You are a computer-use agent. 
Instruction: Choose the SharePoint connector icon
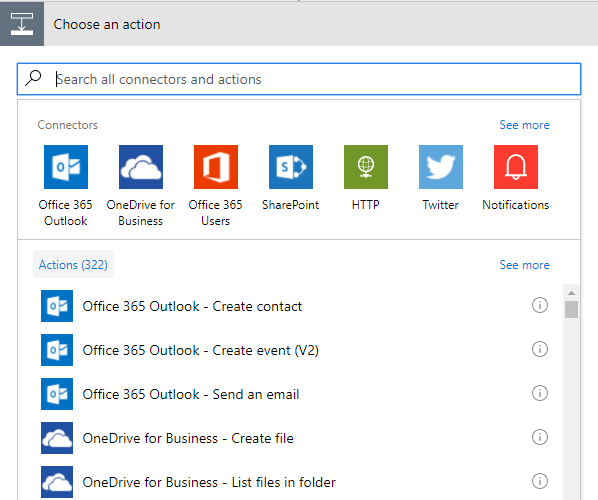[291, 167]
